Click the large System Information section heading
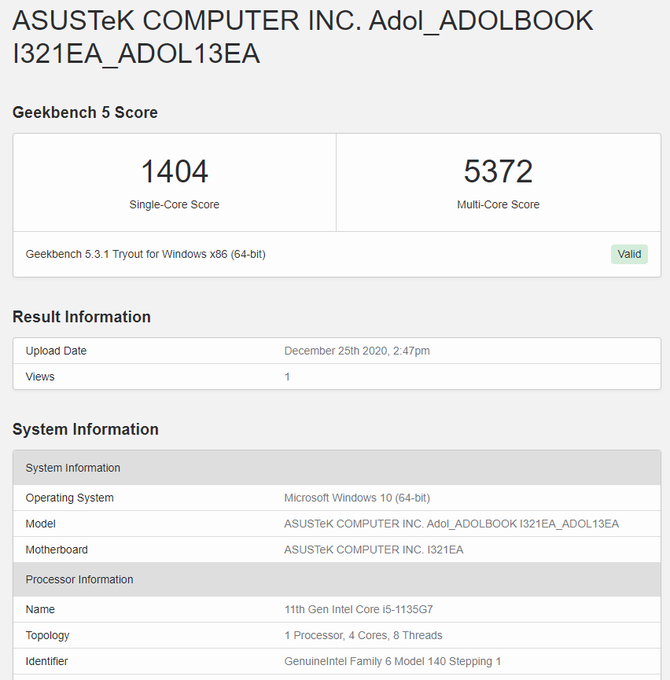 coord(85,429)
